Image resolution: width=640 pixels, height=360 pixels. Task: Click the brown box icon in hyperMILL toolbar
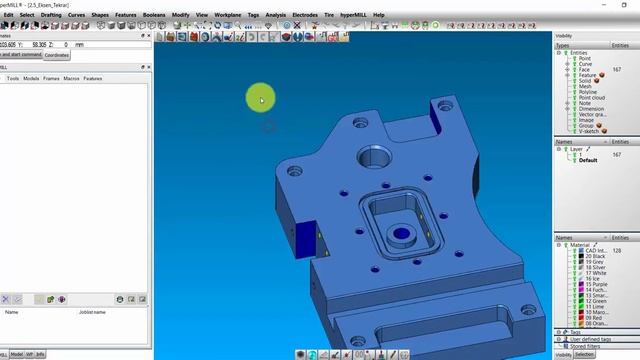170,37
